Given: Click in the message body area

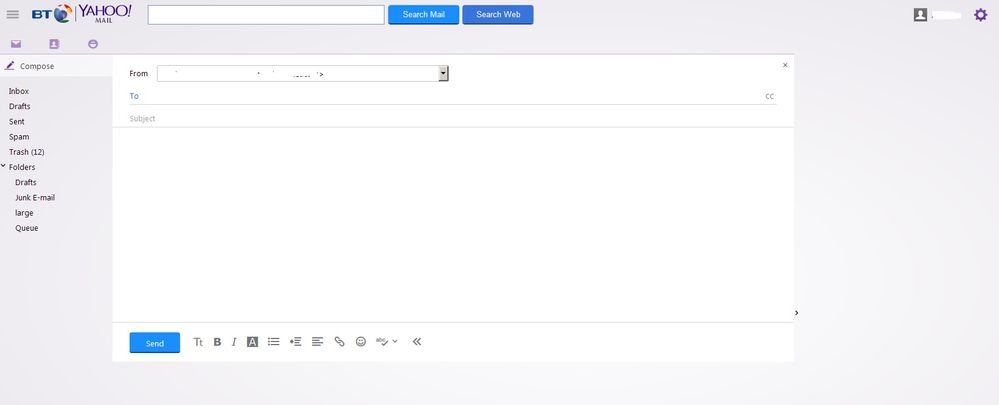Looking at the screenshot, I should pos(453,225).
